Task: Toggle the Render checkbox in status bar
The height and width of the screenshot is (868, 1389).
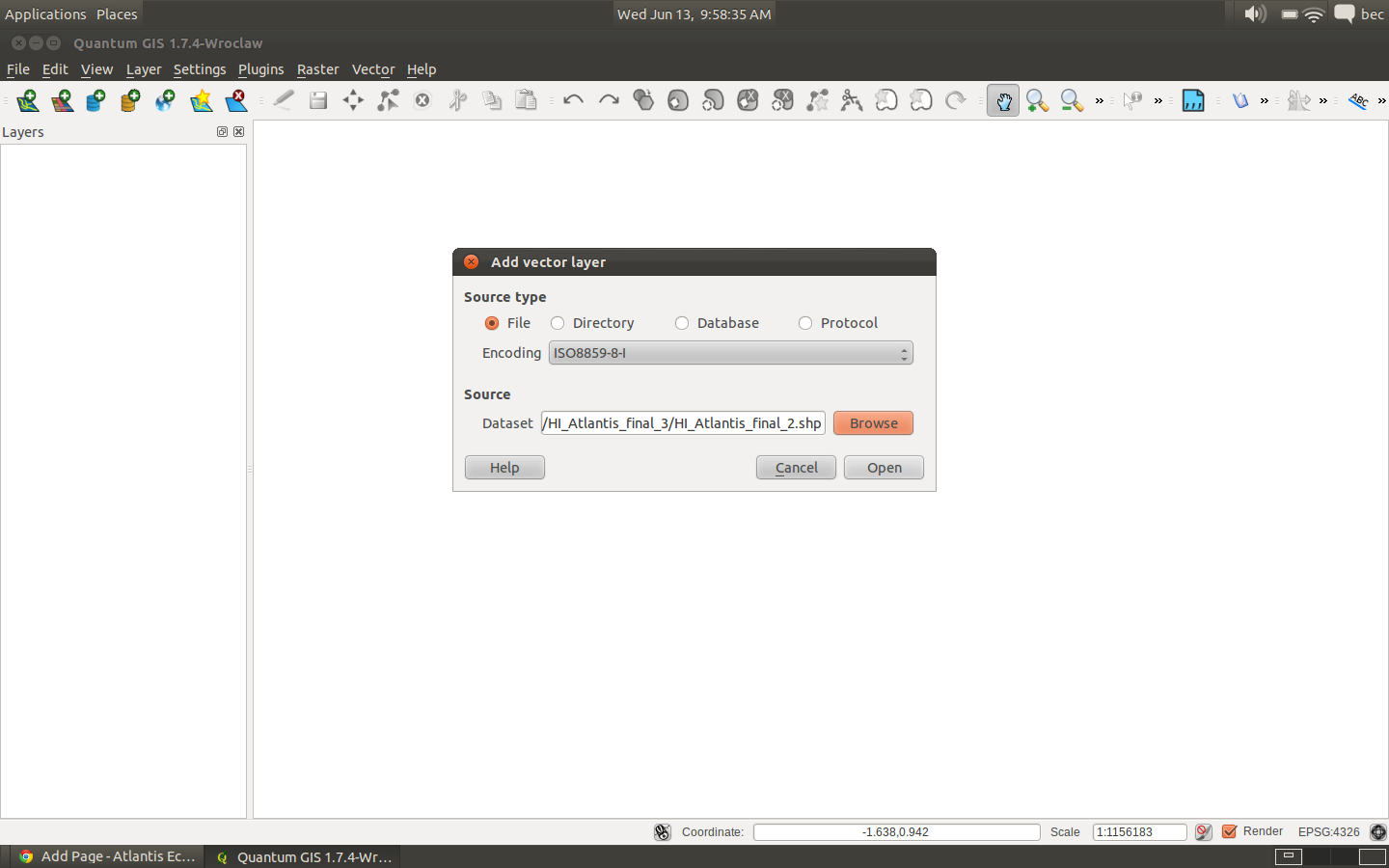Action: coord(1230,831)
